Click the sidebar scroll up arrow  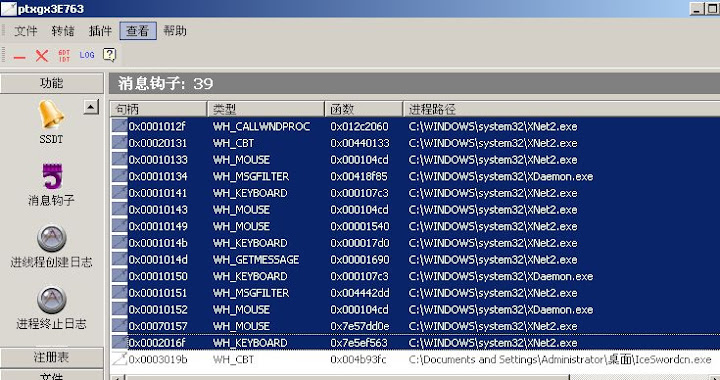point(91,107)
